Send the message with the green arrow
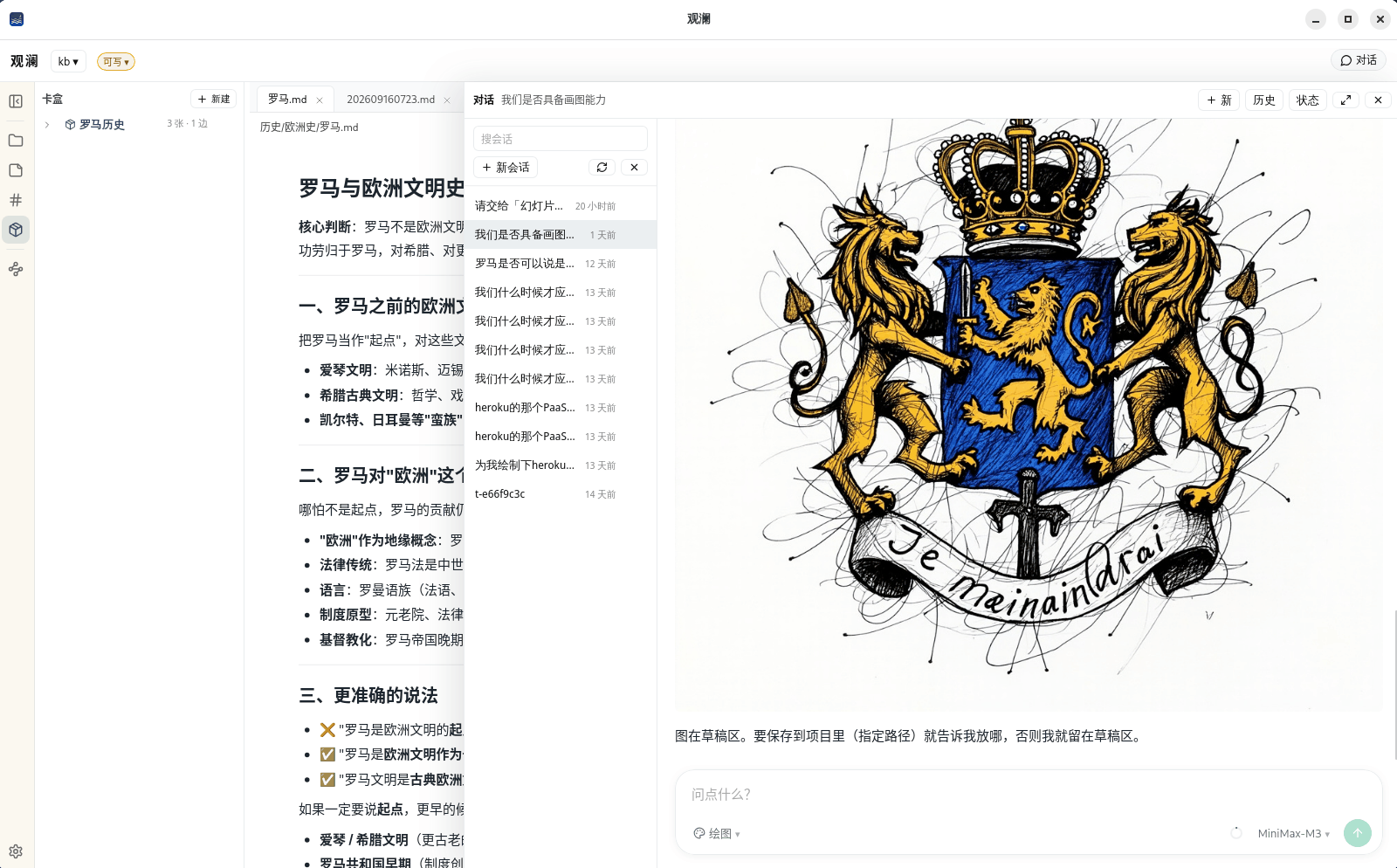1397x868 pixels. coord(1357,833)
